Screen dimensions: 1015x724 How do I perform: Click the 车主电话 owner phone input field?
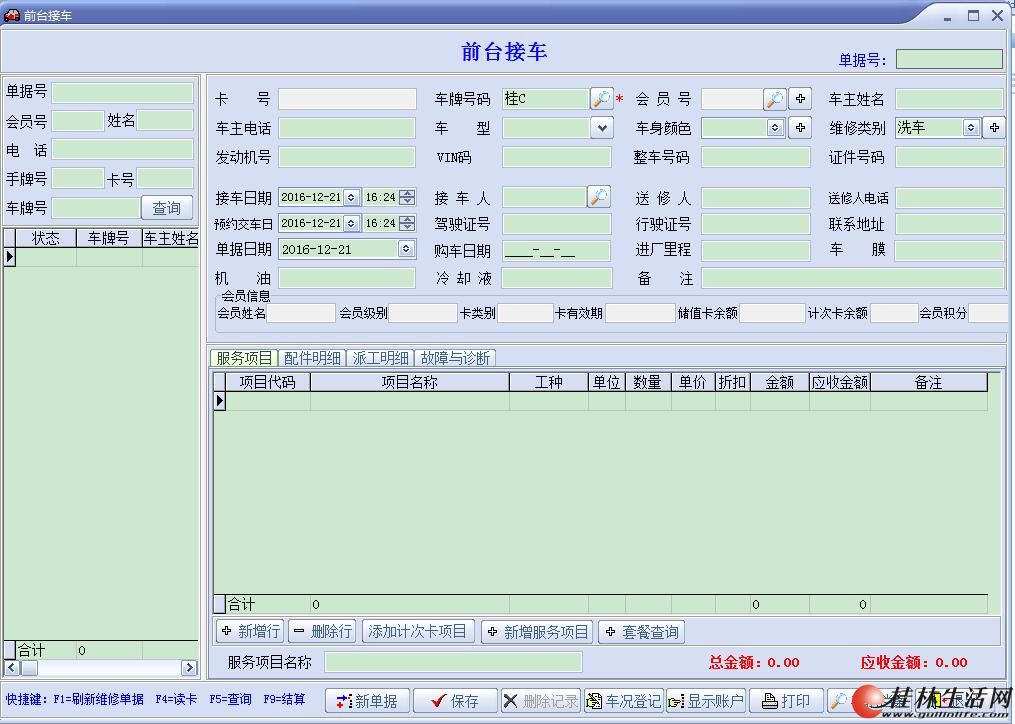coord(346,128)
